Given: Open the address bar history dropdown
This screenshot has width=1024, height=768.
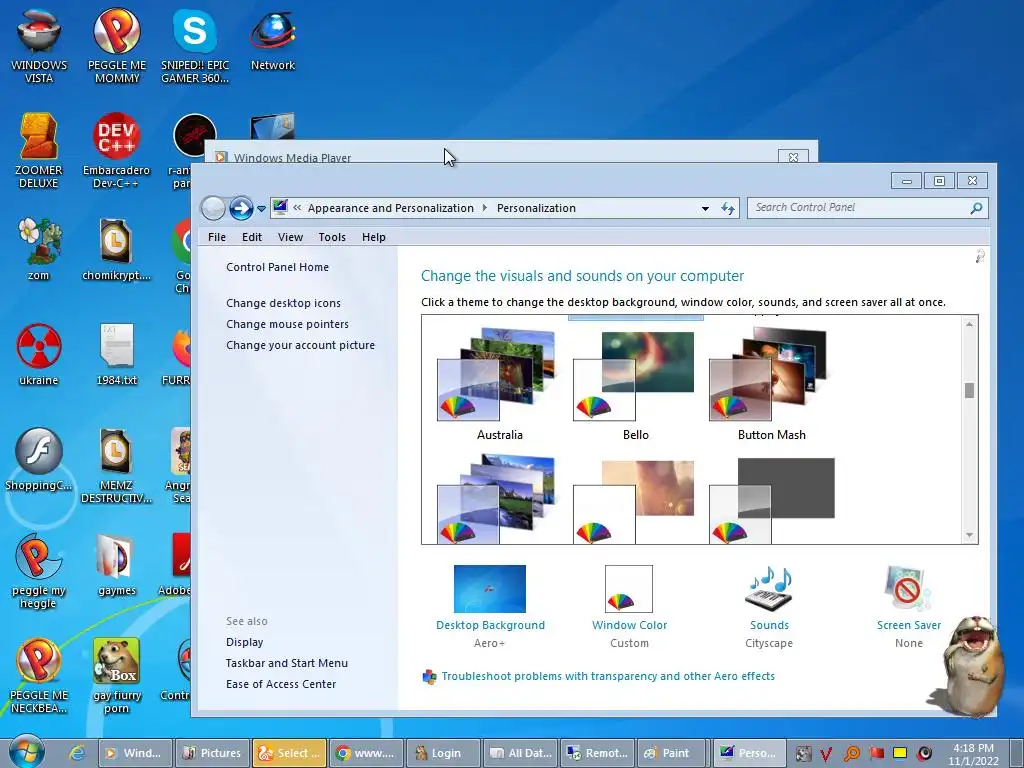Looking at the screenshot, I should point(705,208).
